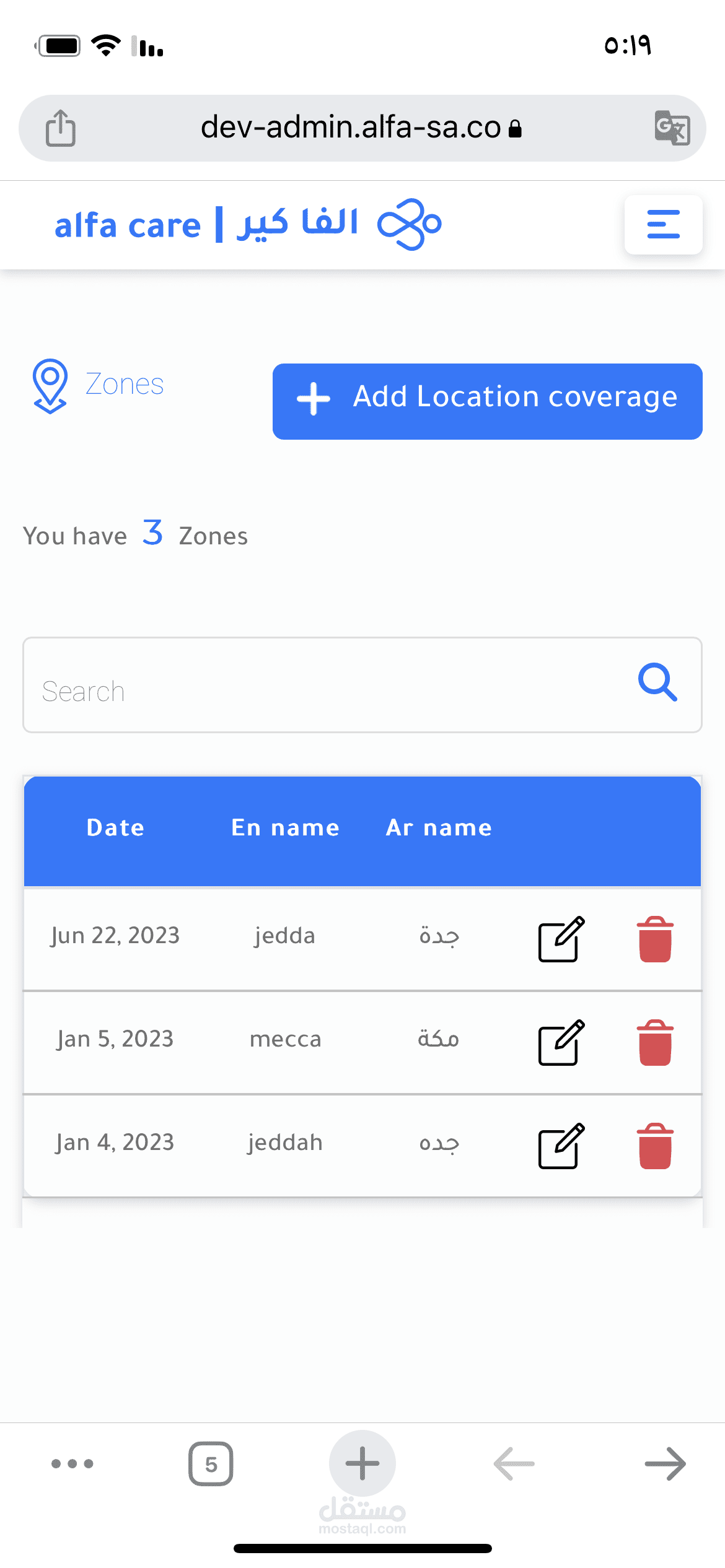Open browser more options menu
The image size is (725, 1568).
tap(72, 1463)
